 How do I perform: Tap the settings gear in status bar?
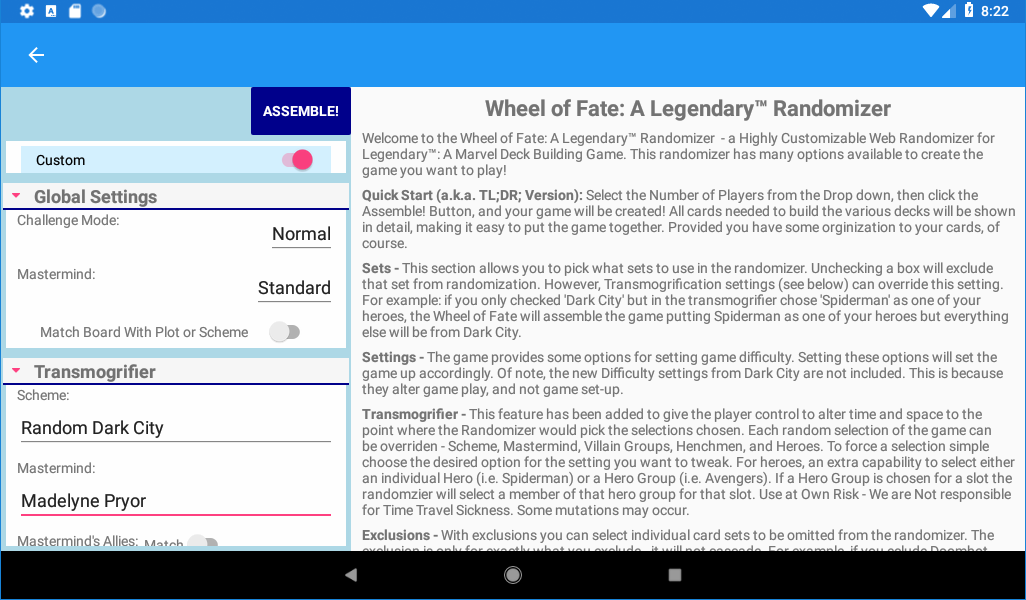coord(27,11)
